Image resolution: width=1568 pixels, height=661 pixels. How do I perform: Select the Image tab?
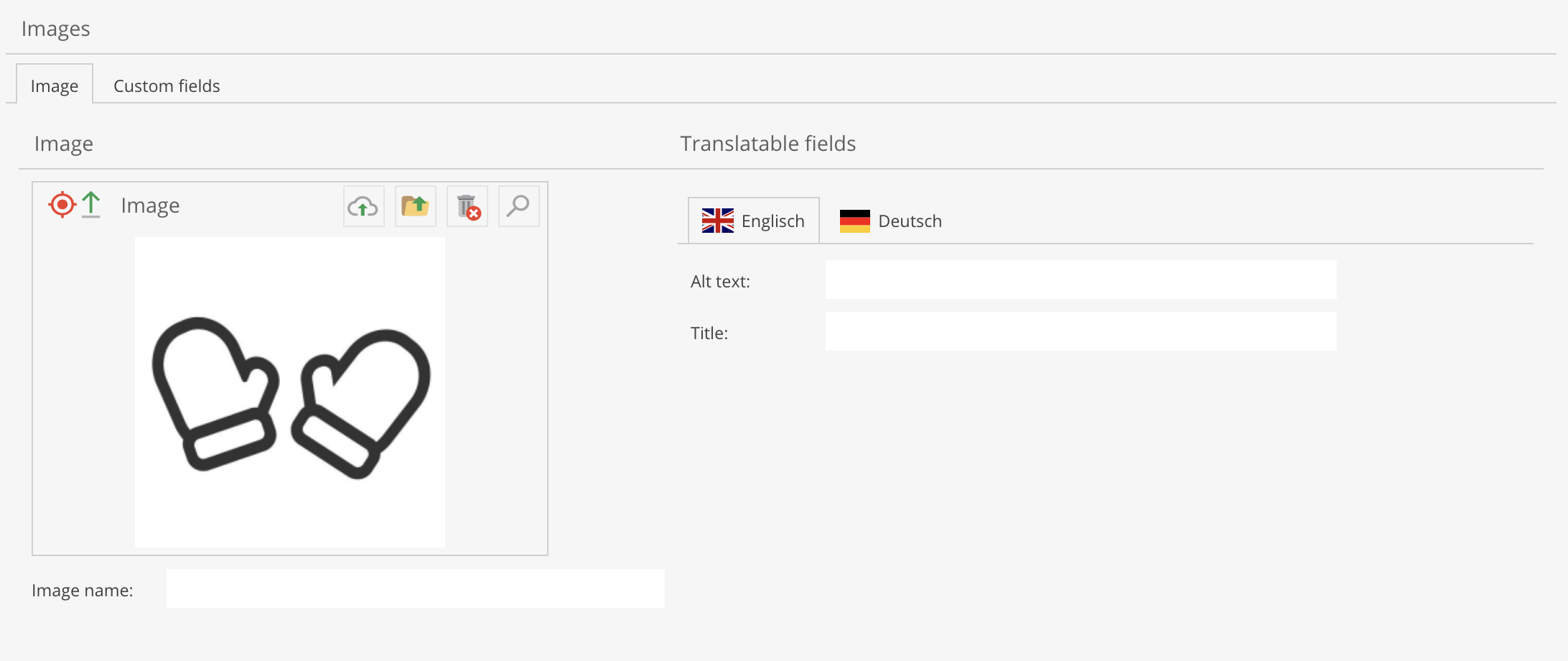(x=55, y=86)
